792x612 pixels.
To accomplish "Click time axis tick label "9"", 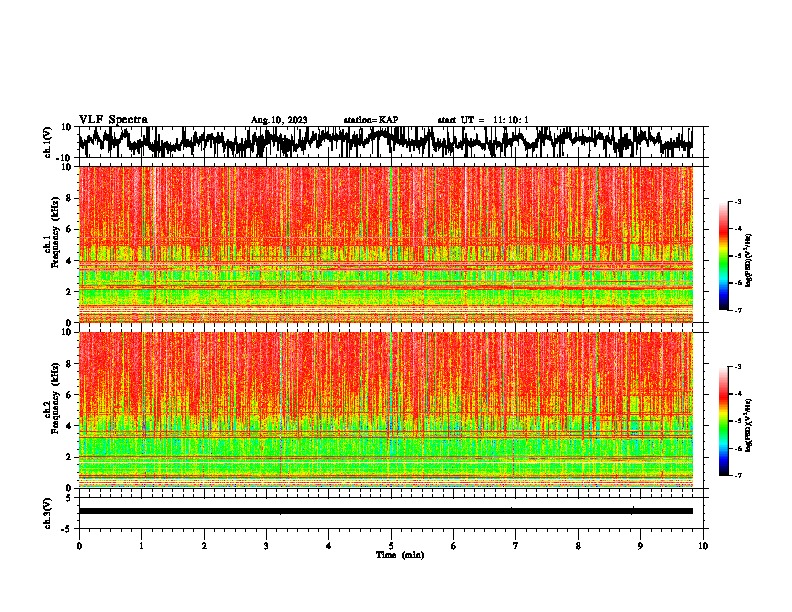I will pyautogui.click(x=640, y=546).
